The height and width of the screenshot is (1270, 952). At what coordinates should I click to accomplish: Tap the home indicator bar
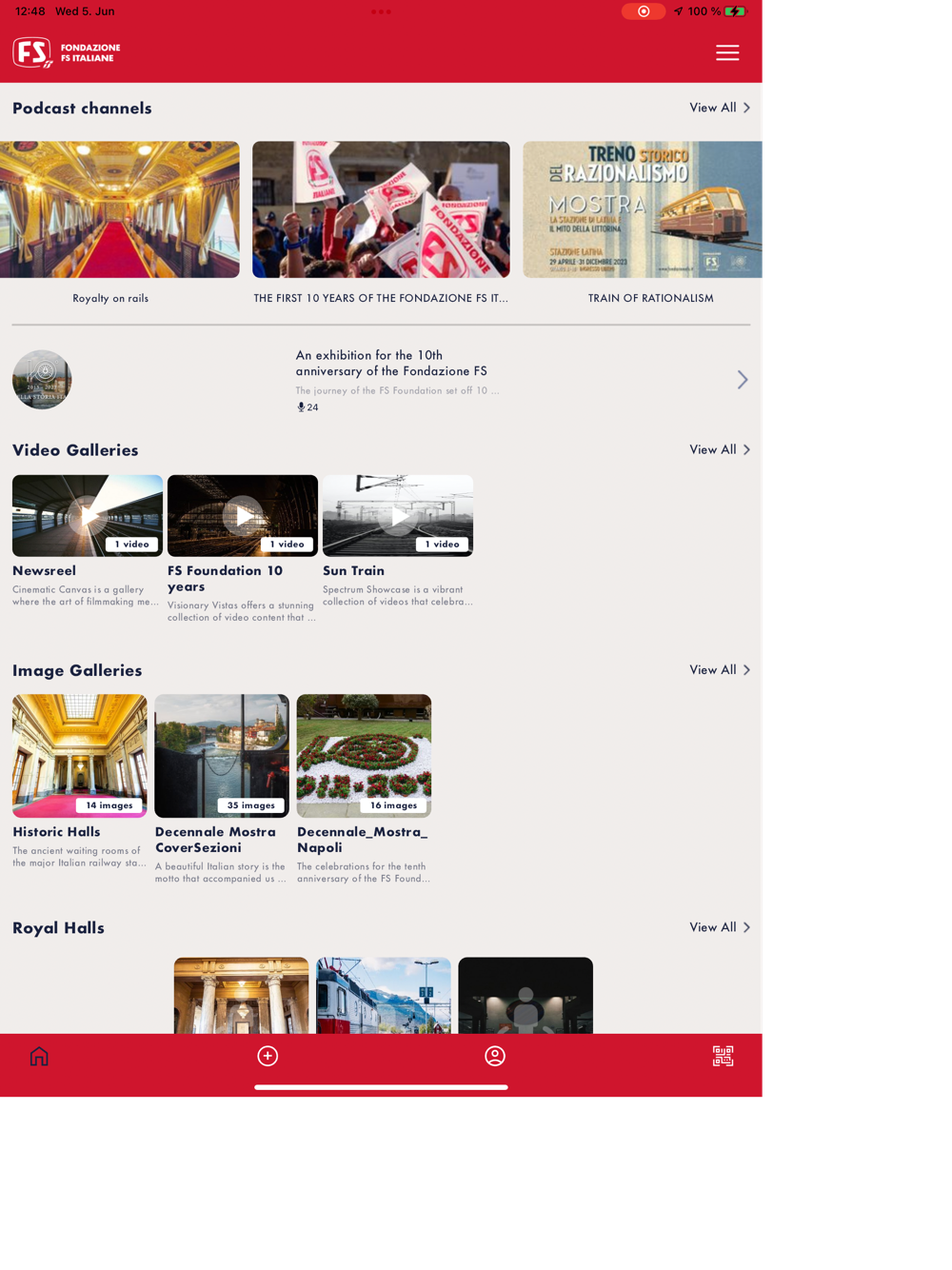pyautogui.click(x=381, y=1087)
